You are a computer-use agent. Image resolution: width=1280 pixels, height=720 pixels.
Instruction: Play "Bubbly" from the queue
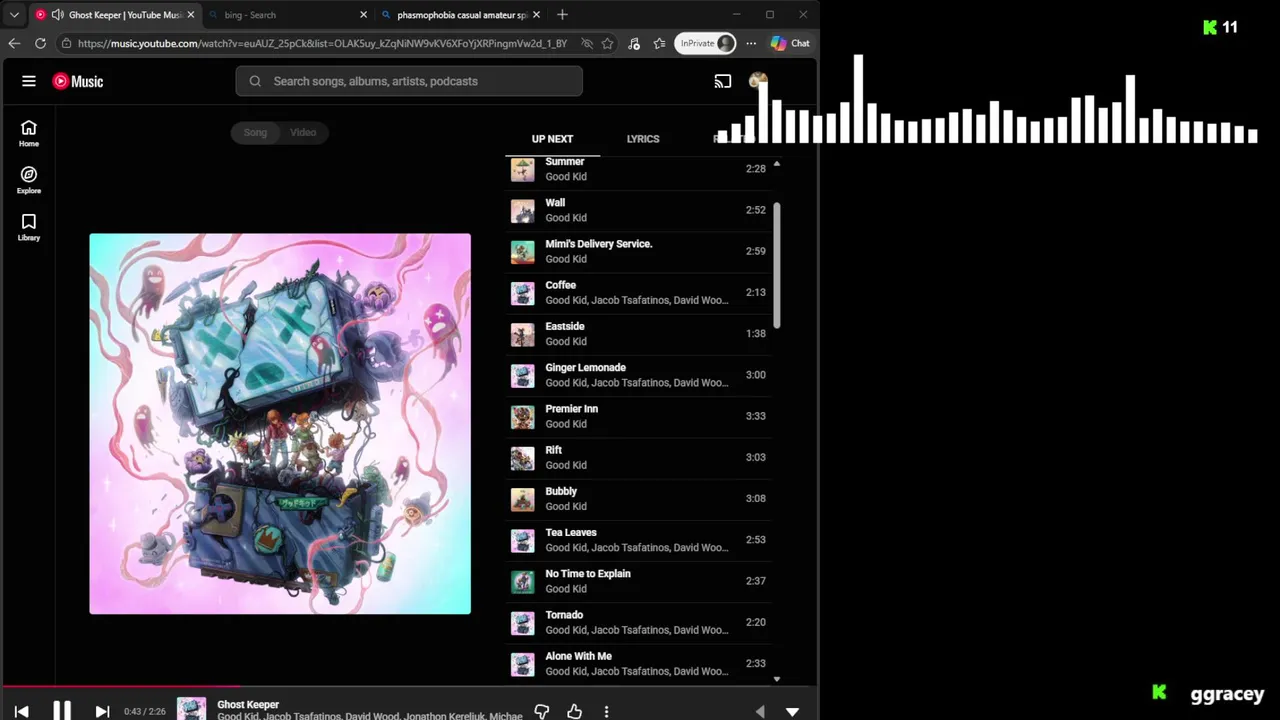click(639, 498)
